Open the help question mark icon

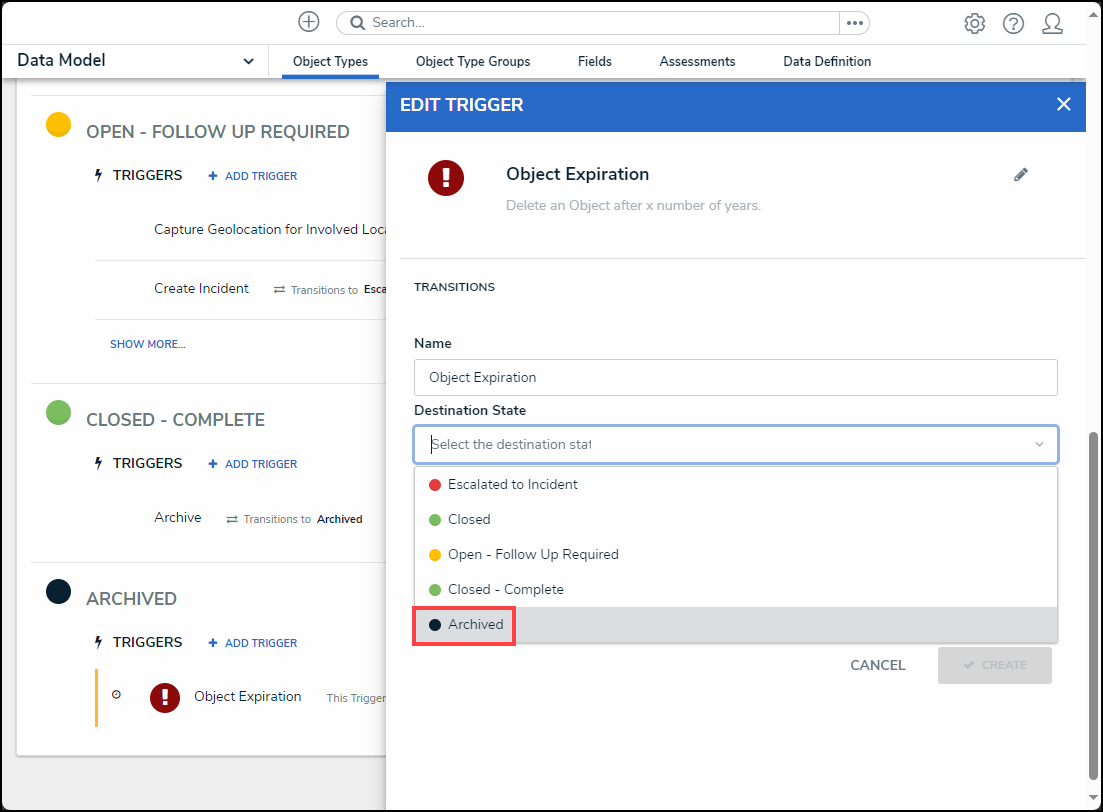click(1013, 24)
